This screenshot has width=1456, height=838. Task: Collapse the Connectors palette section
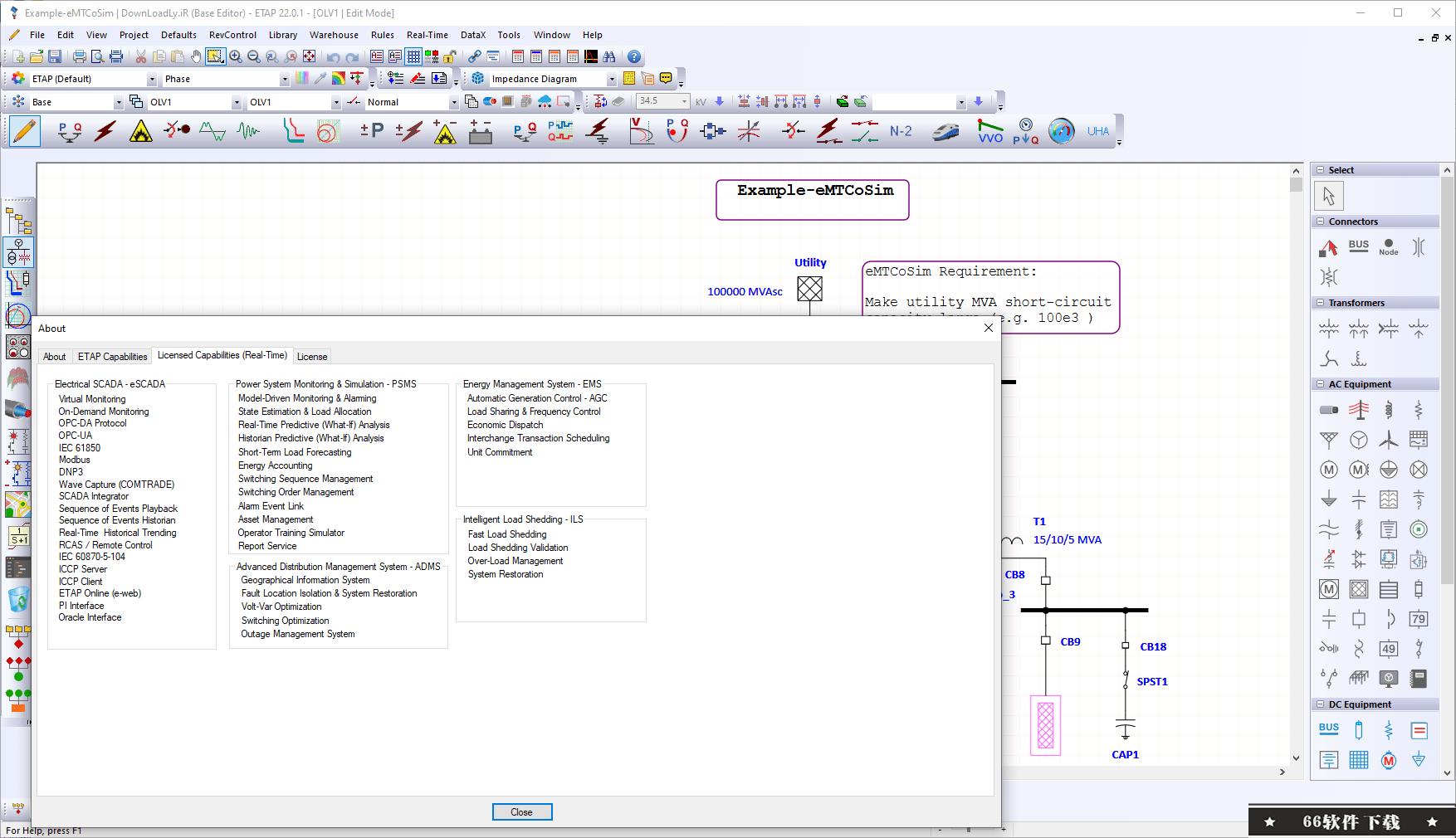coord(1321,222)
